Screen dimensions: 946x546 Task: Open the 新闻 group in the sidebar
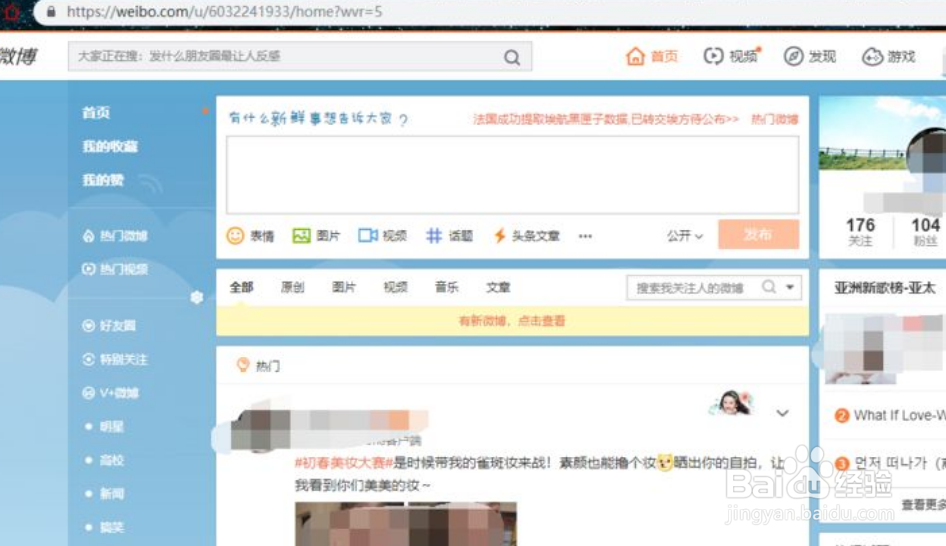pyautogui.click(x=111, y=494)
